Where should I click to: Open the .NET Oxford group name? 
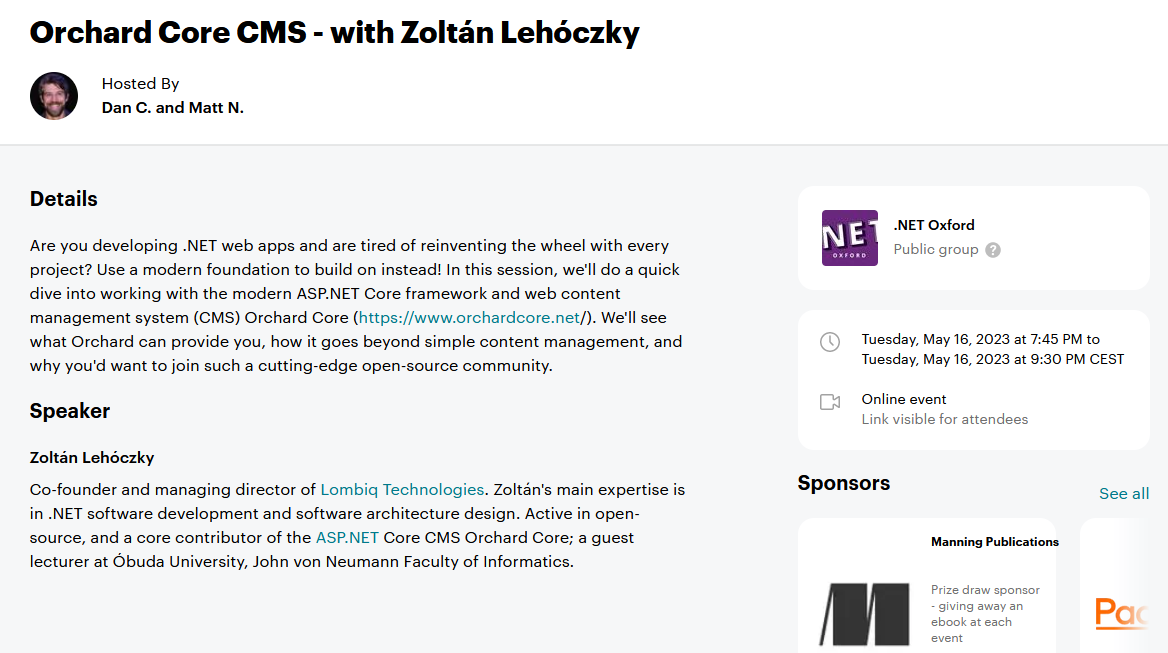[x=934, y=225]
